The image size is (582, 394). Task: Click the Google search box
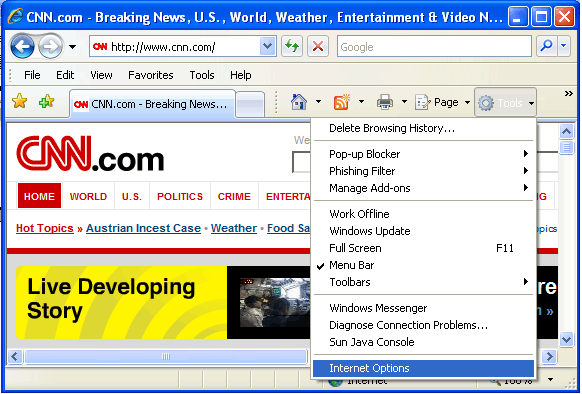click(434, 47)
